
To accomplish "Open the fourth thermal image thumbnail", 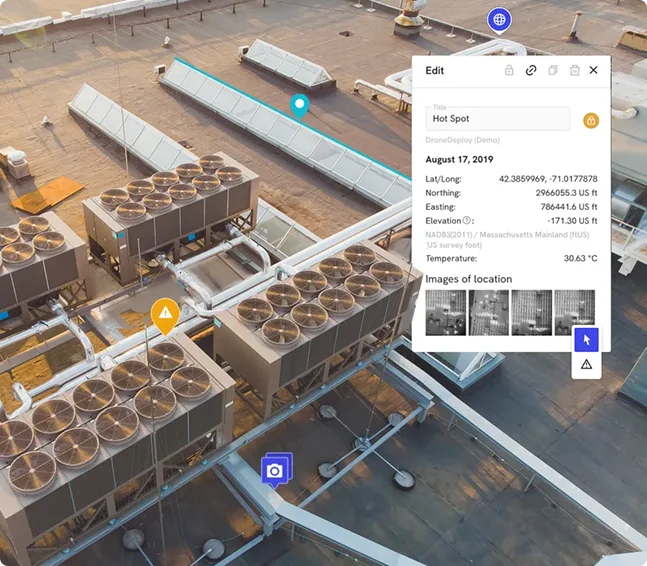I will pyautogui.click(x=575, y=312).
